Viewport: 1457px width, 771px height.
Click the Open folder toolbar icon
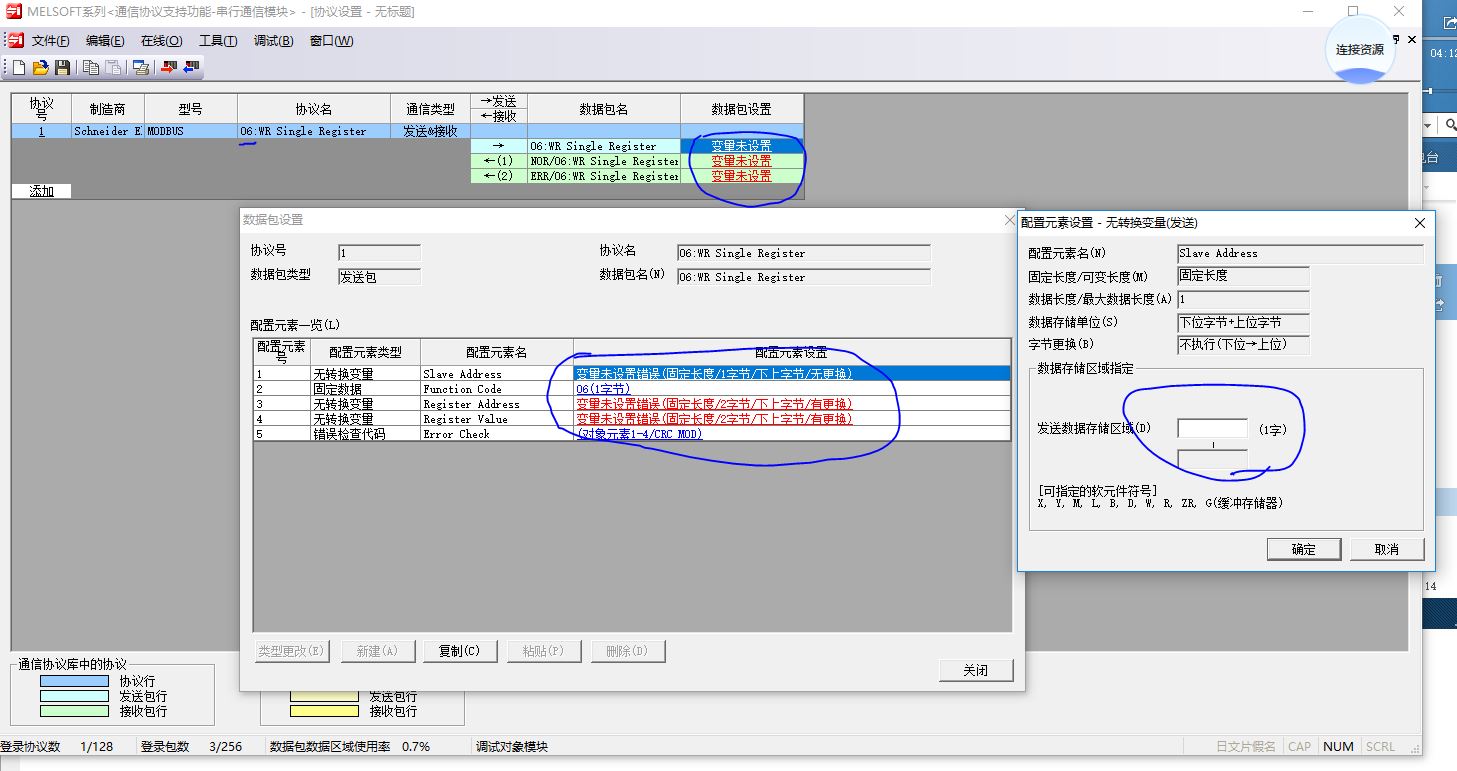(x=41, y=68)
